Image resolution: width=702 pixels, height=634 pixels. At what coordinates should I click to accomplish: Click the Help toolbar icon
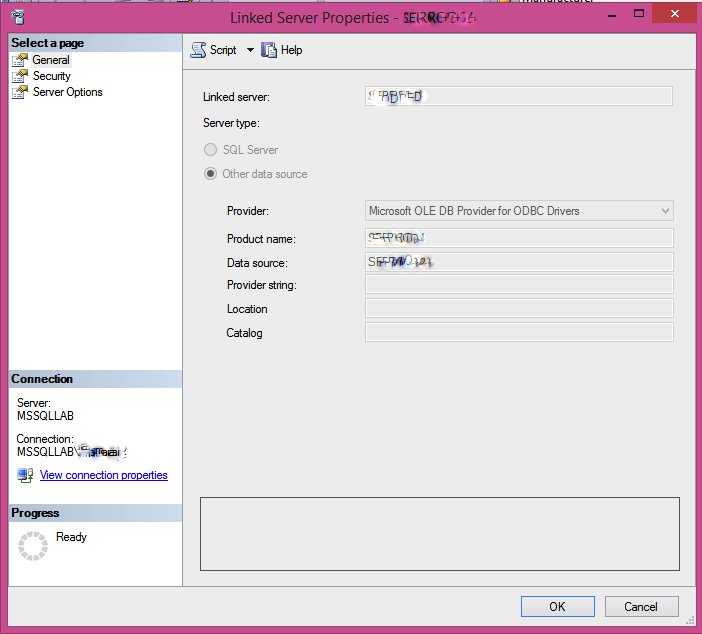[x=269, y=50]
